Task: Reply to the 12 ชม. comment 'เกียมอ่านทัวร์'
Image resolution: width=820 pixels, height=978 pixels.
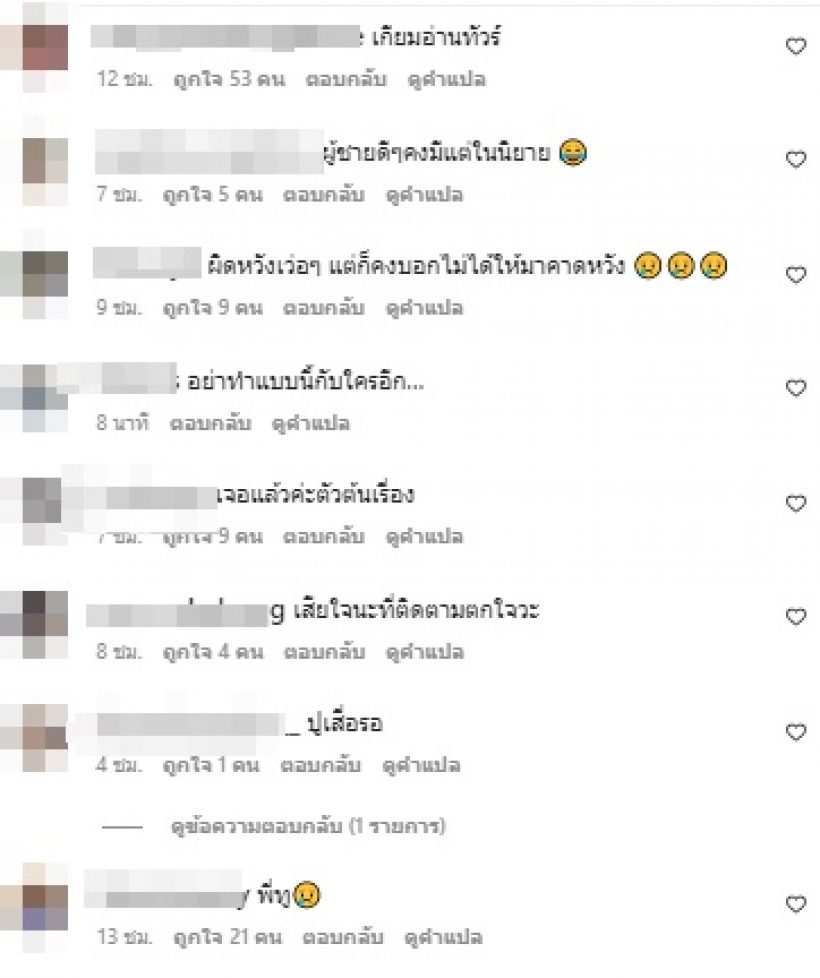Action: 346,79
